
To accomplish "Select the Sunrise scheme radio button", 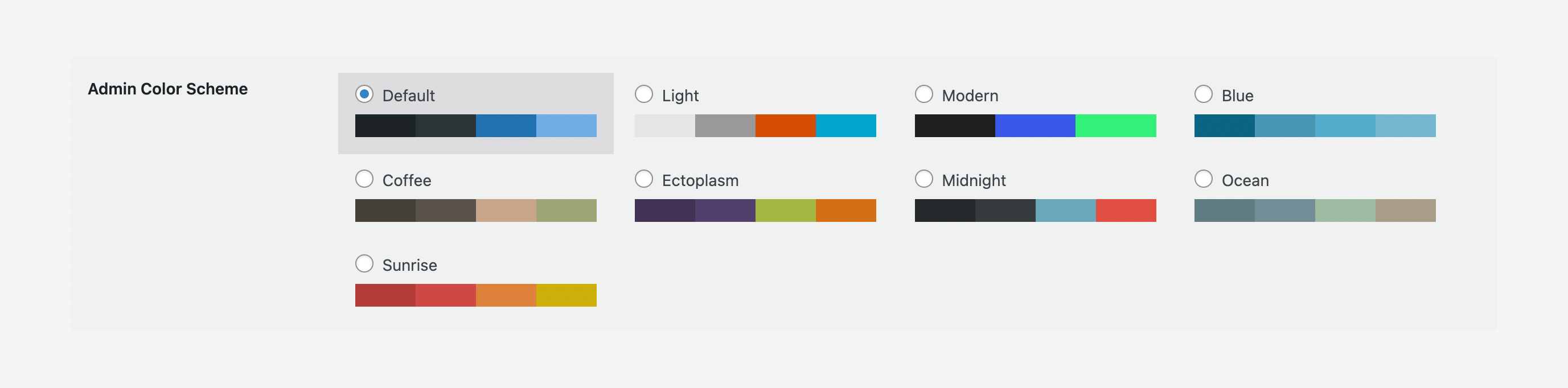I will tap(364, 263).
